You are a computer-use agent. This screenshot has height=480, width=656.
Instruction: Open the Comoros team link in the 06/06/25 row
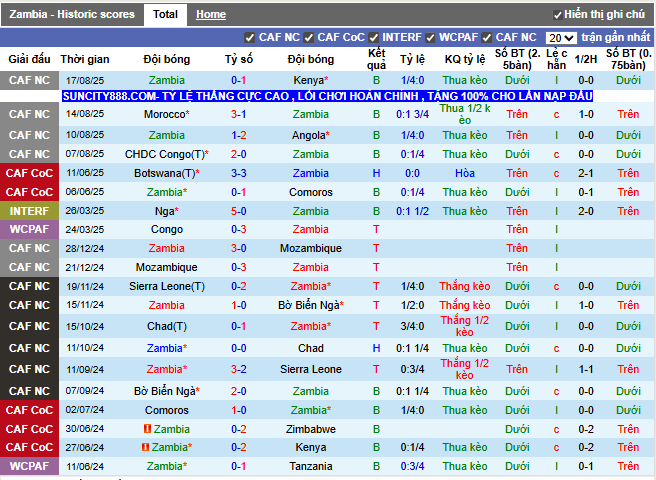point(311,193)
